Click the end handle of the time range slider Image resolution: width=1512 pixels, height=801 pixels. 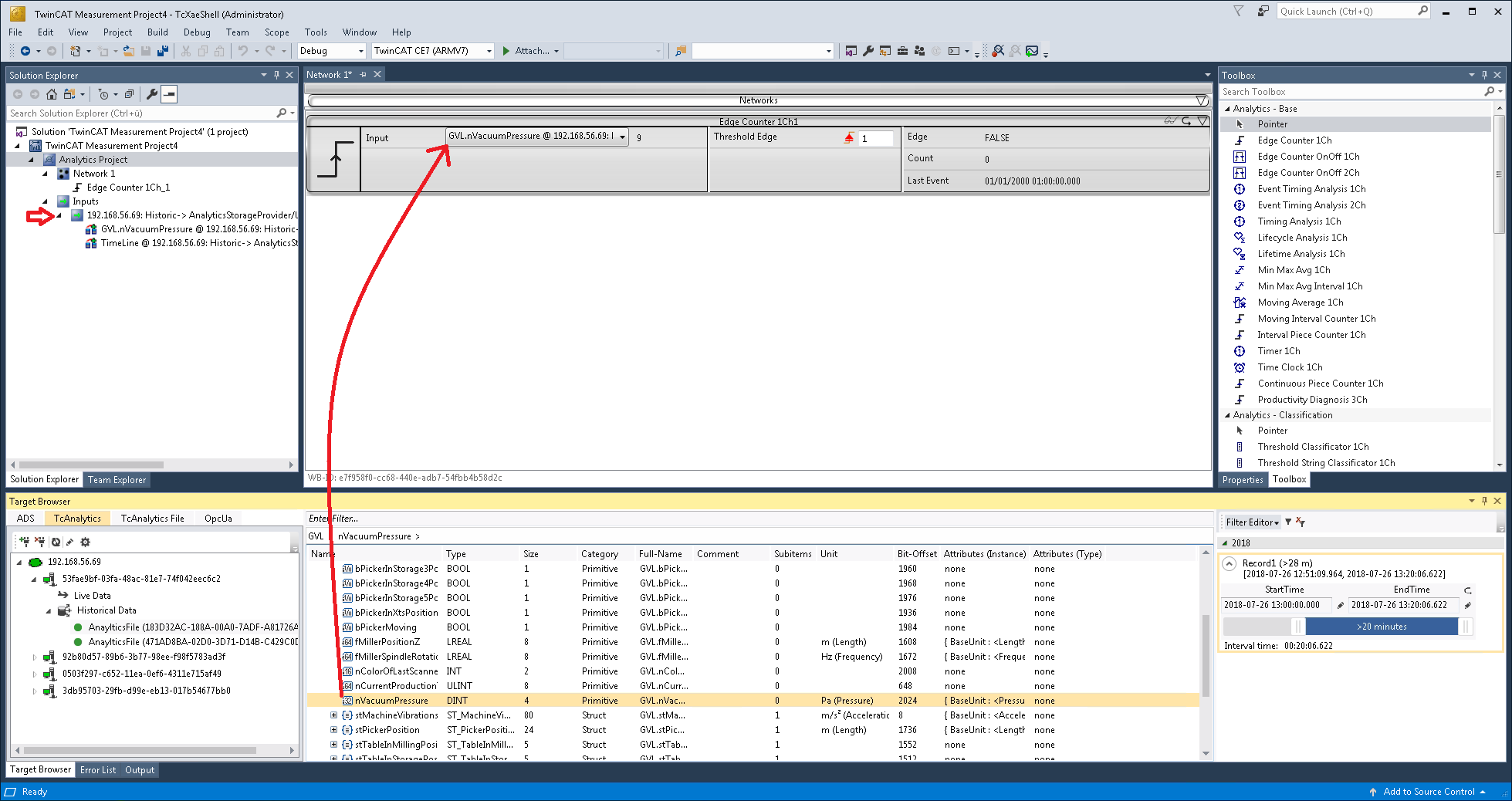click(x=1465, y=627)
